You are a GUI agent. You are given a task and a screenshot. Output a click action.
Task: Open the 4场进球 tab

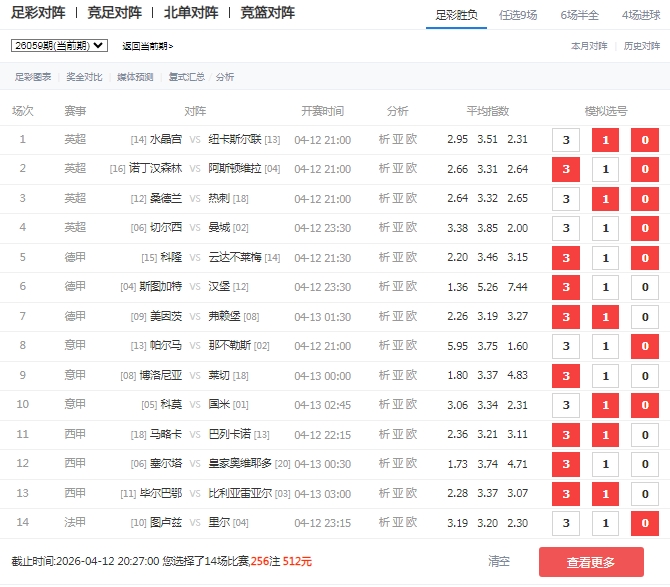[640, 14]
